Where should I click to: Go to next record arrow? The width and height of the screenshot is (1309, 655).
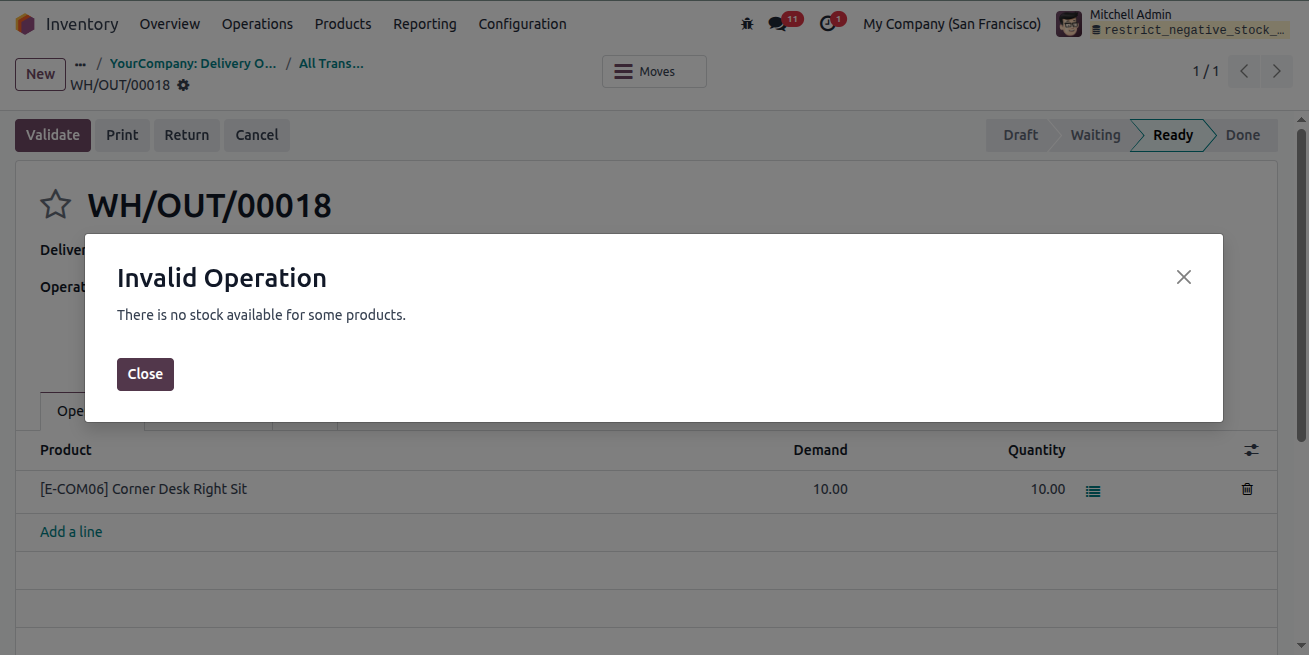1276,71
